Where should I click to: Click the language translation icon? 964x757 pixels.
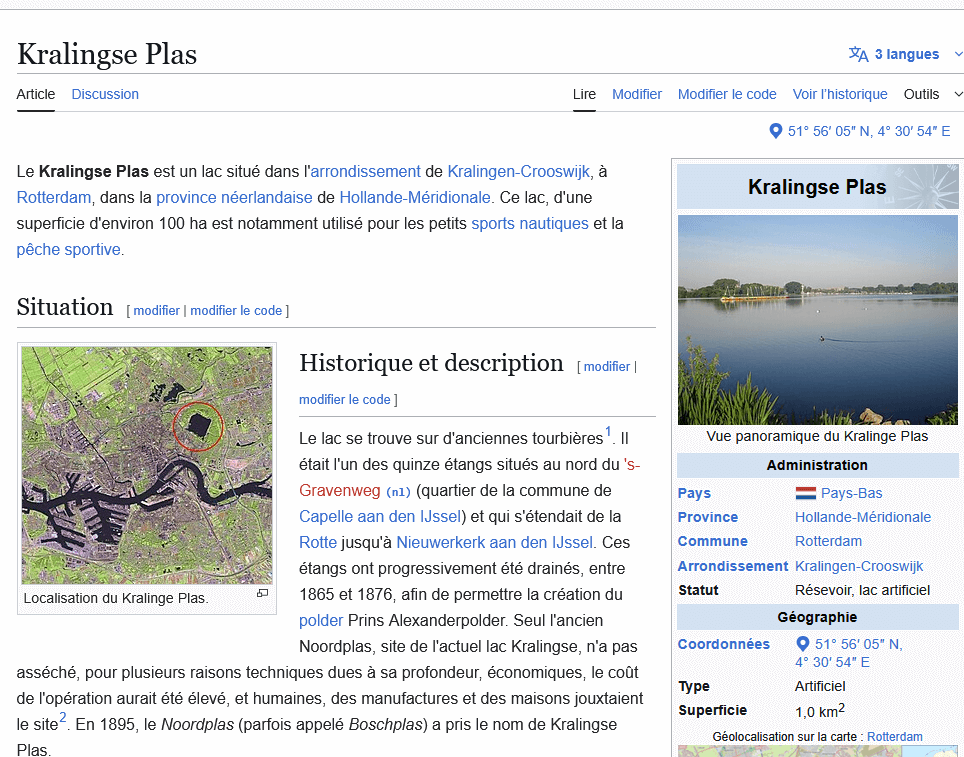[858, 54]
